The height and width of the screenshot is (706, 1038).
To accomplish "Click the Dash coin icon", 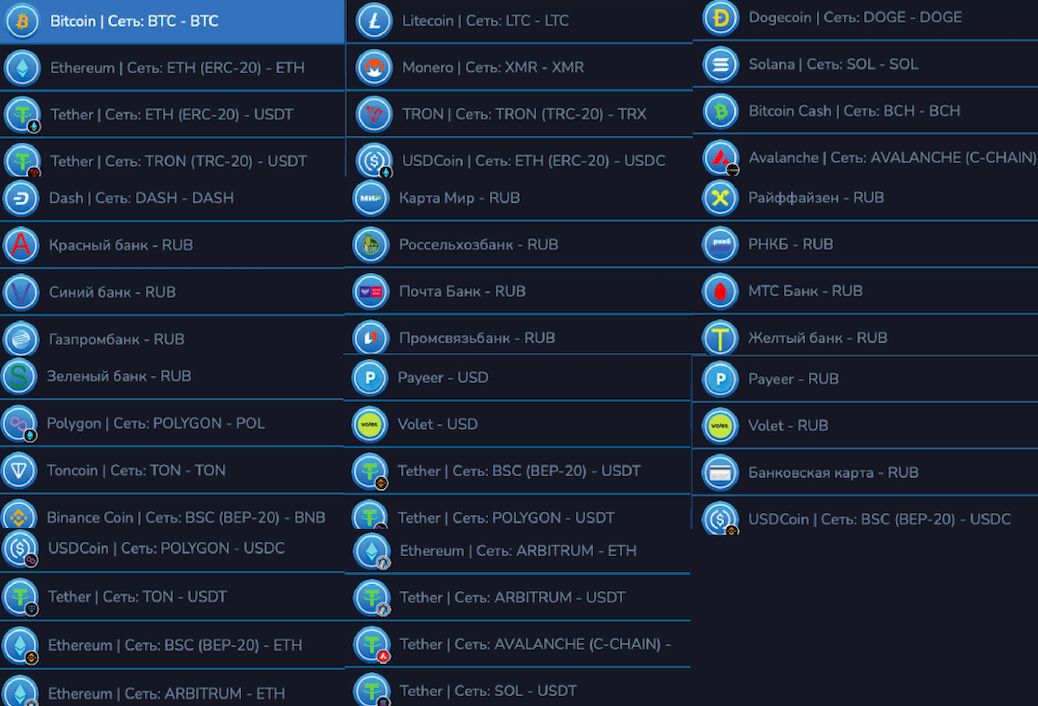I will click(x=21, y=198).
